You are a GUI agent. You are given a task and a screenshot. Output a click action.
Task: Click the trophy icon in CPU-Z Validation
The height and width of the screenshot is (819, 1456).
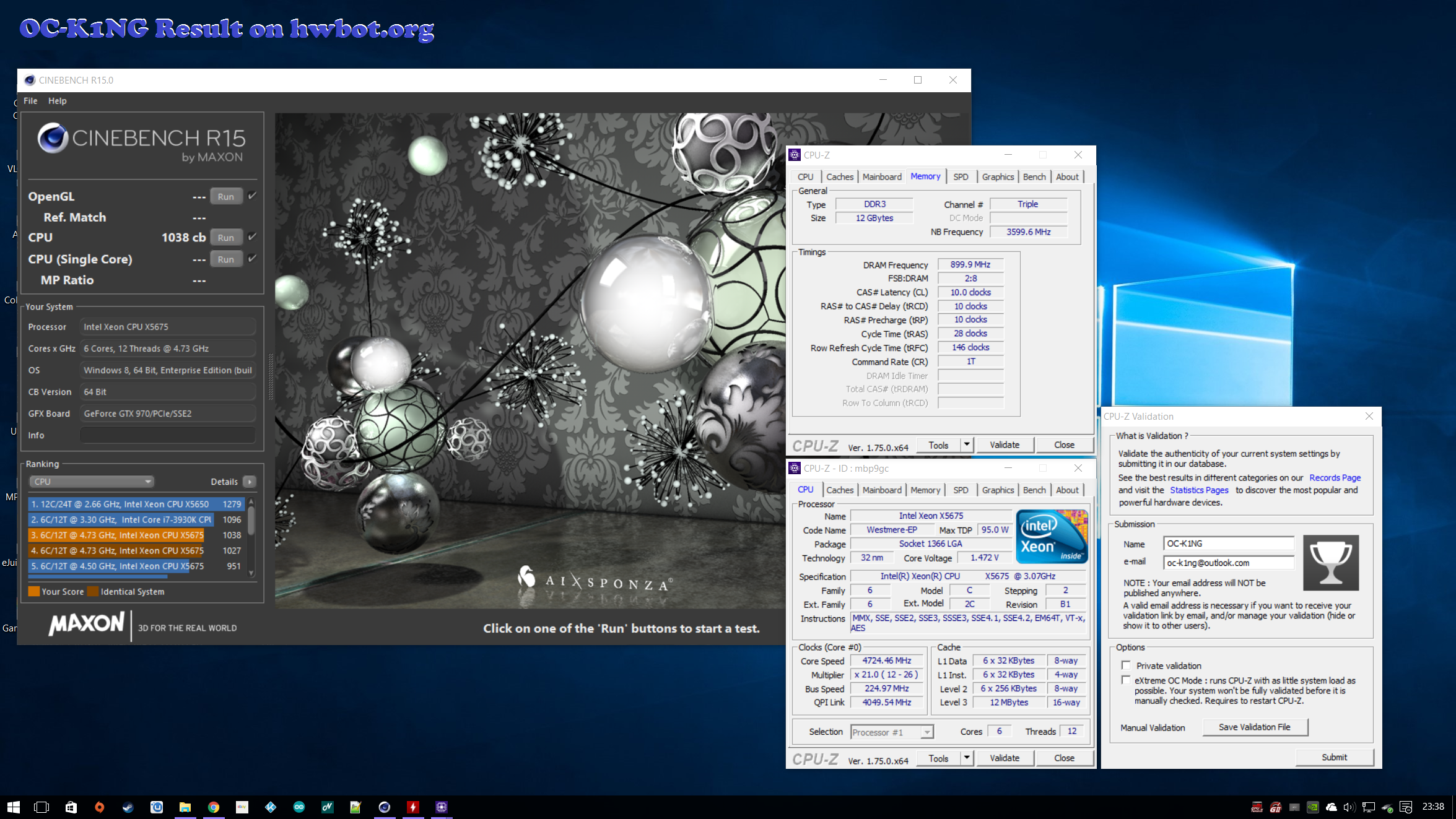coord(1331,563)
